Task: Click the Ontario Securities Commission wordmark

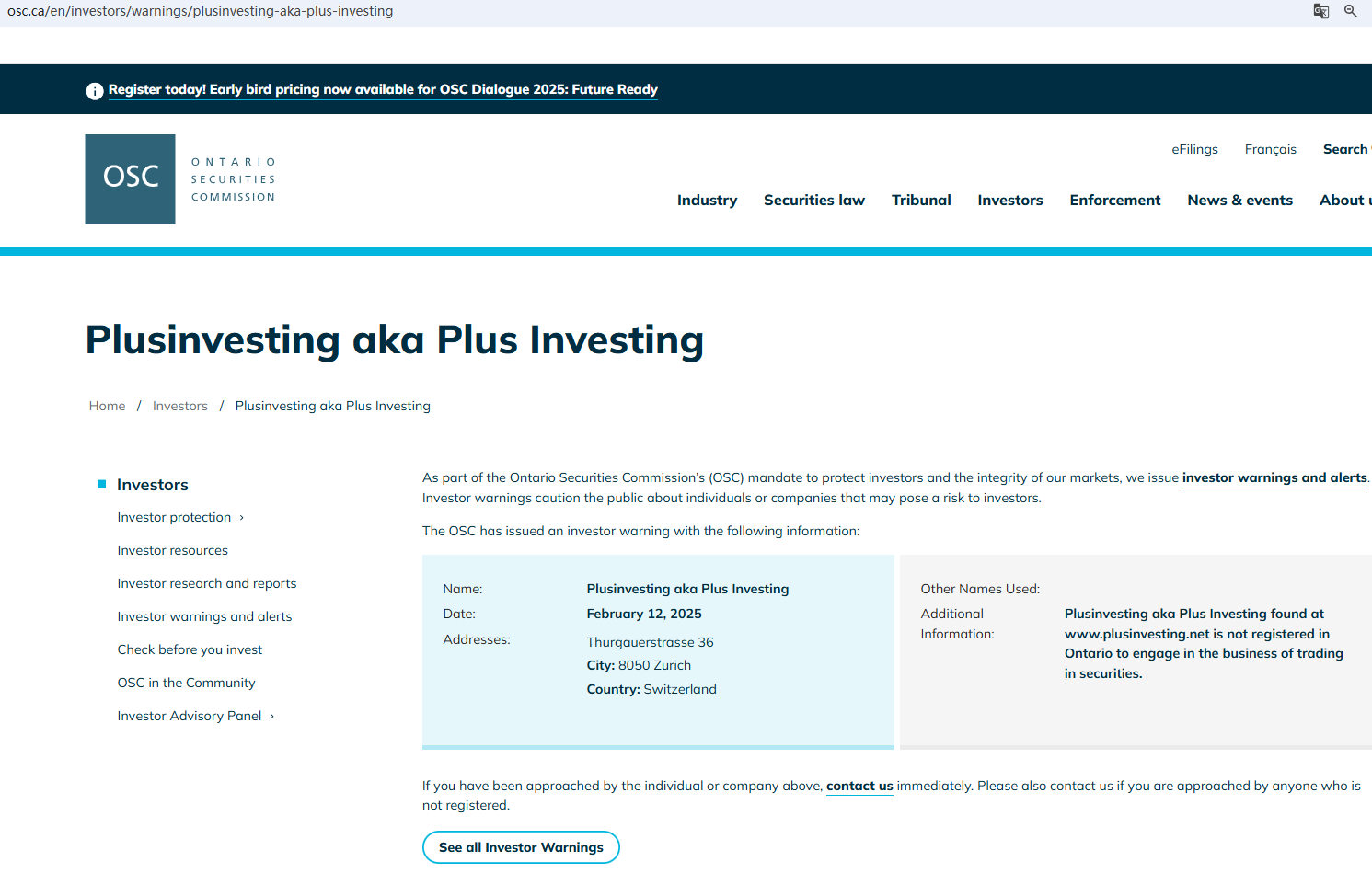Action: click(234, 179)
